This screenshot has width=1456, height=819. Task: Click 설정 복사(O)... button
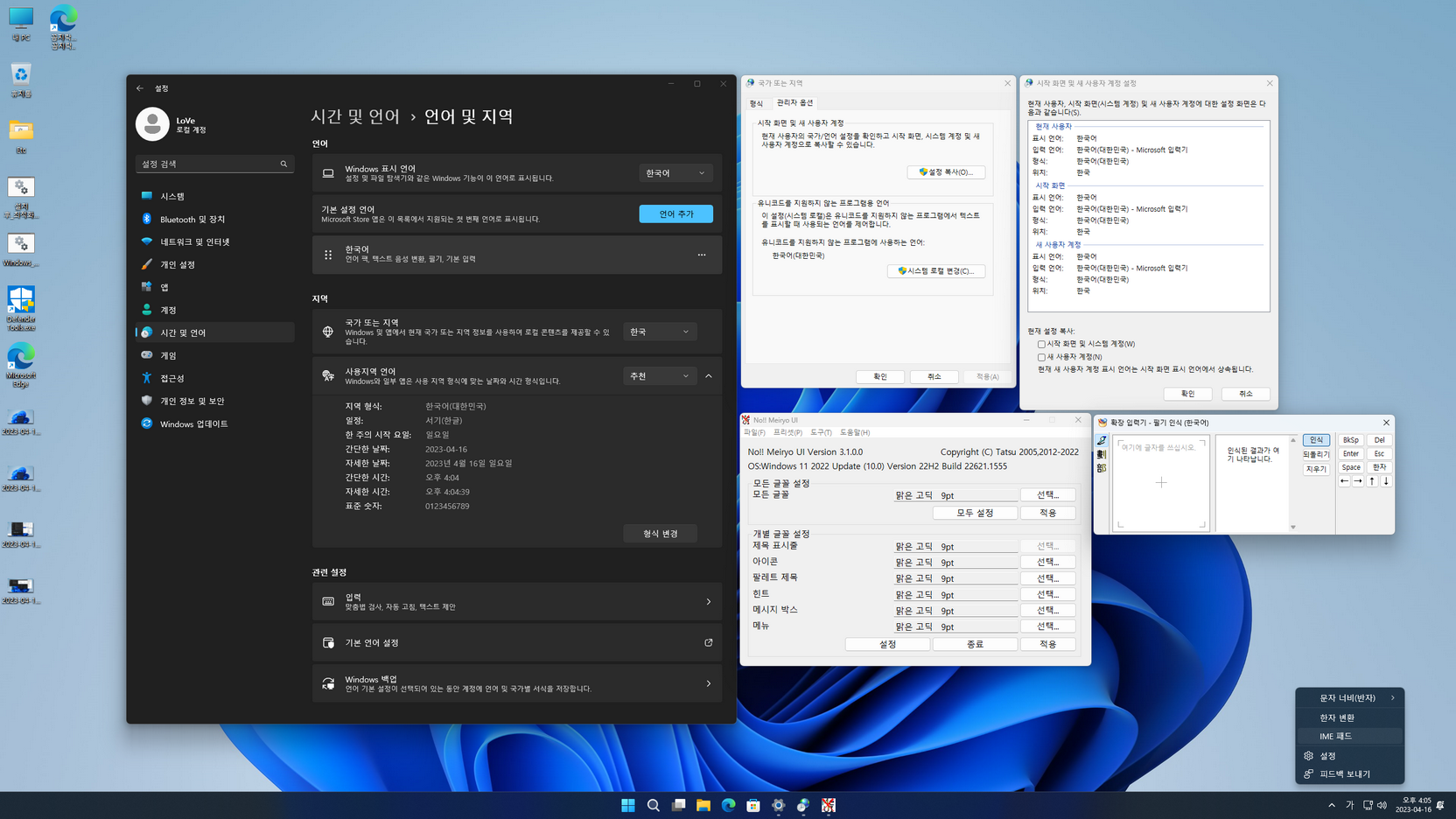tap(946, 172)
